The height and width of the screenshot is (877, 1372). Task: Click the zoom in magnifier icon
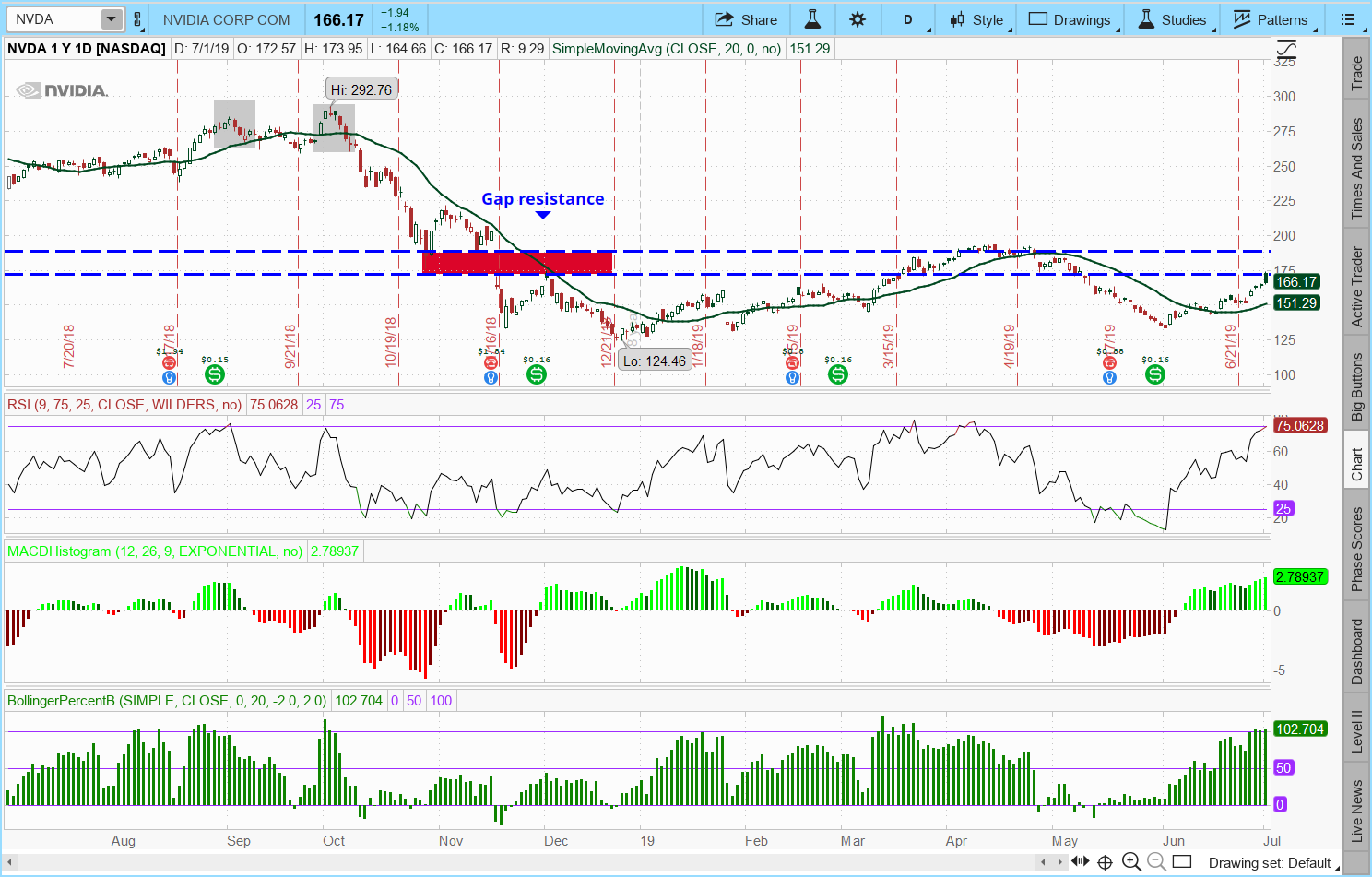[x=1131, y=862]
